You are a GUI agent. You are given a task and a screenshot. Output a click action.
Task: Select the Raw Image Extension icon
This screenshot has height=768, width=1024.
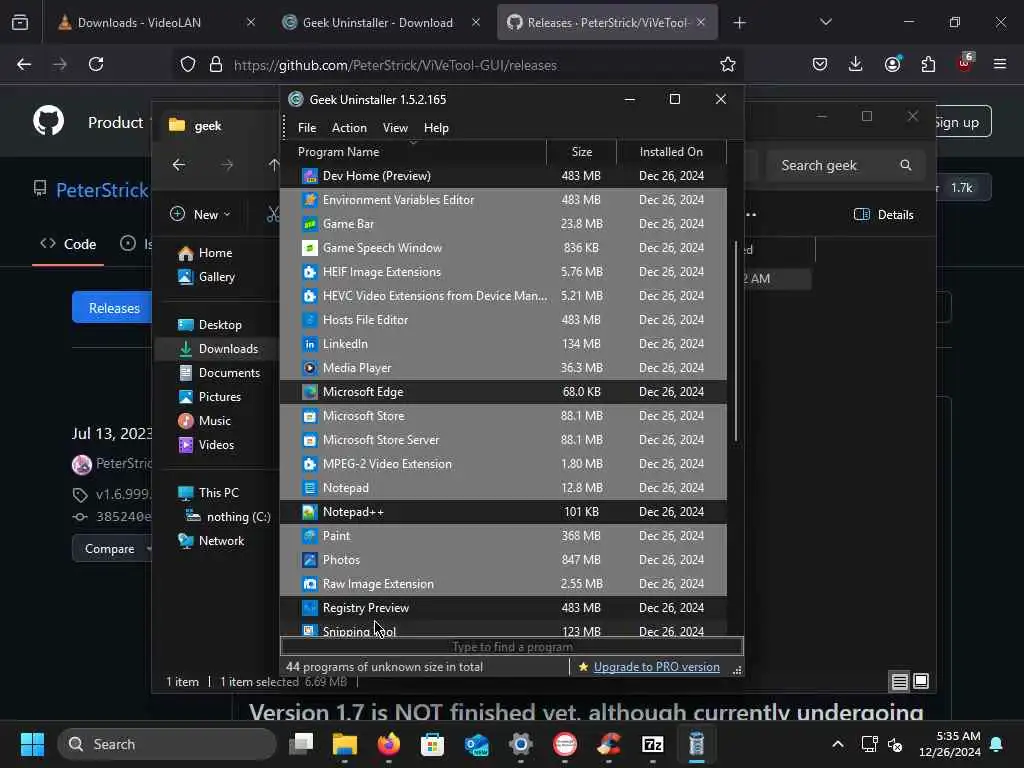pos(310,584)
